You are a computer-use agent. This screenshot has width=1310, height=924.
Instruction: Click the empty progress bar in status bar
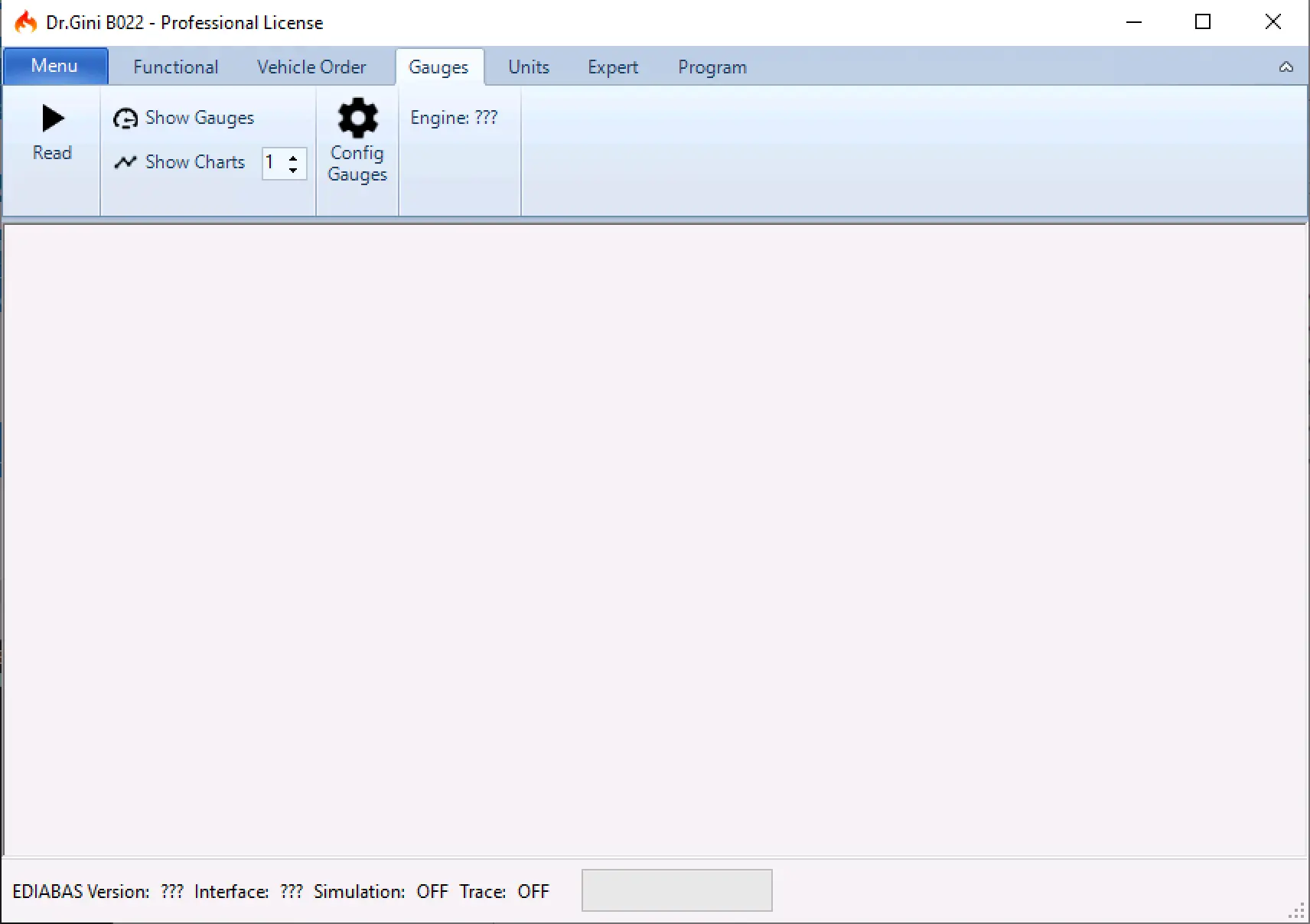point(676,890)
